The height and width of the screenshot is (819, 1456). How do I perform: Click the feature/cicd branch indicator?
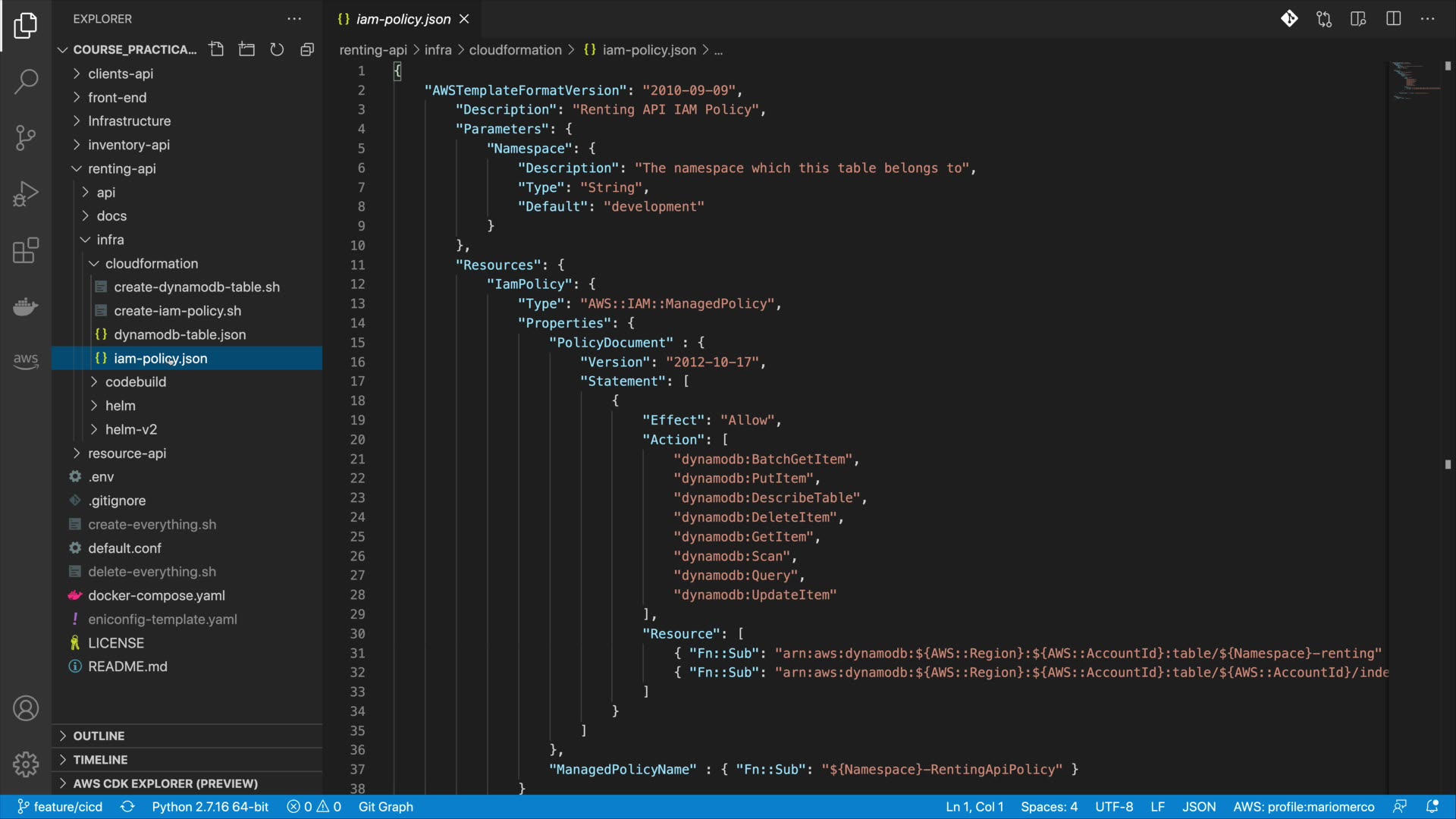[x=61, y=806]
